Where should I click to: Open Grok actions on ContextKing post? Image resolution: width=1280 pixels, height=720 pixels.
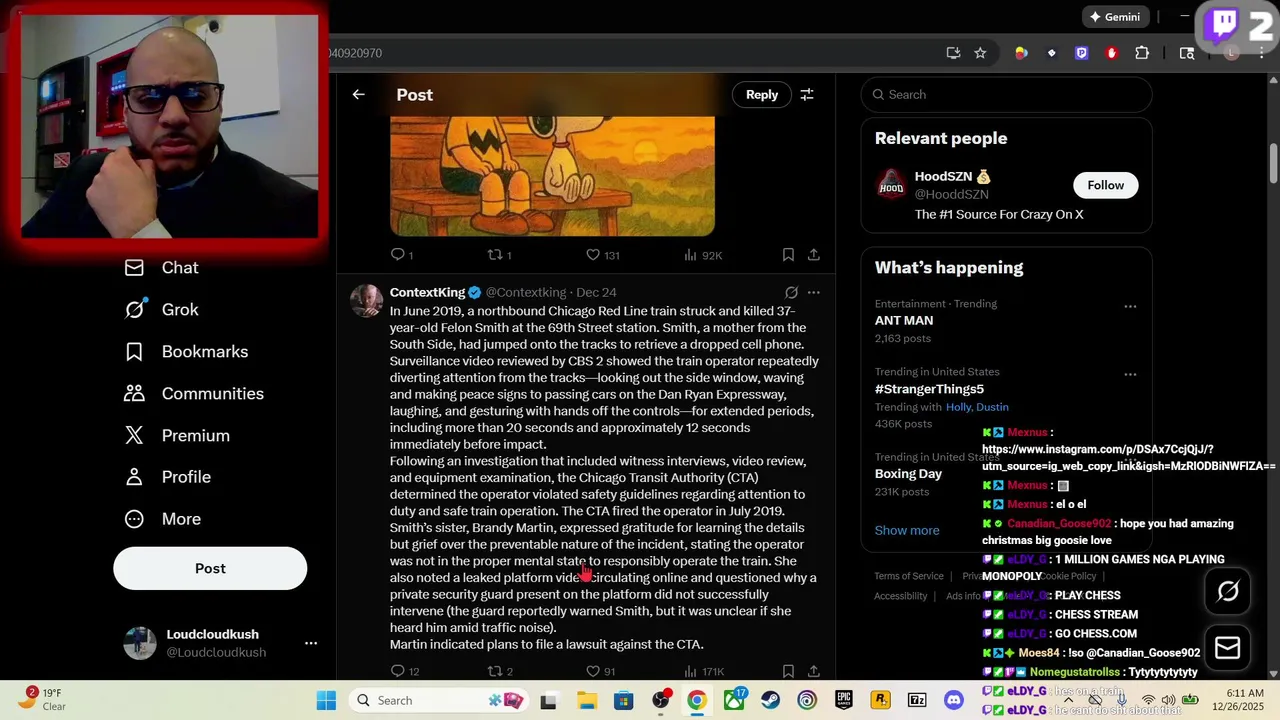pyautogui.click(x=791, y=292)
